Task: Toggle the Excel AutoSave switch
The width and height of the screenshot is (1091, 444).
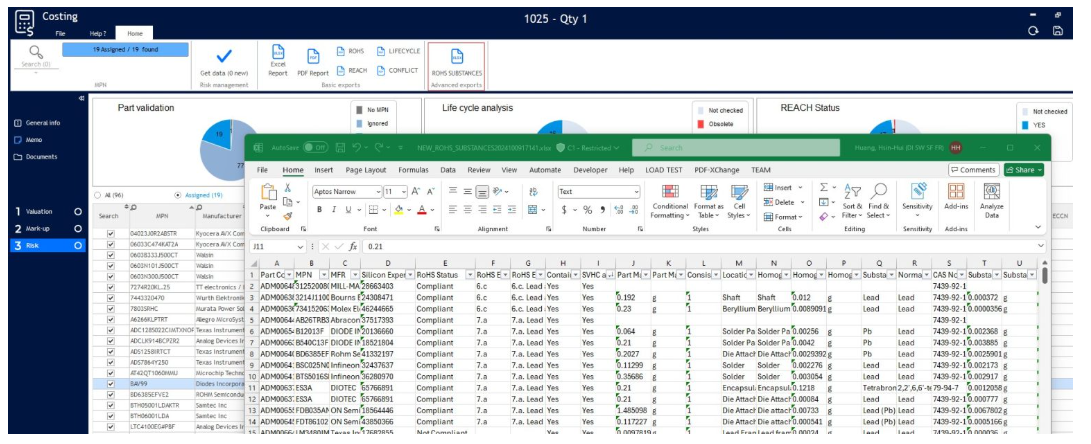Action: (x=318, y=147)
